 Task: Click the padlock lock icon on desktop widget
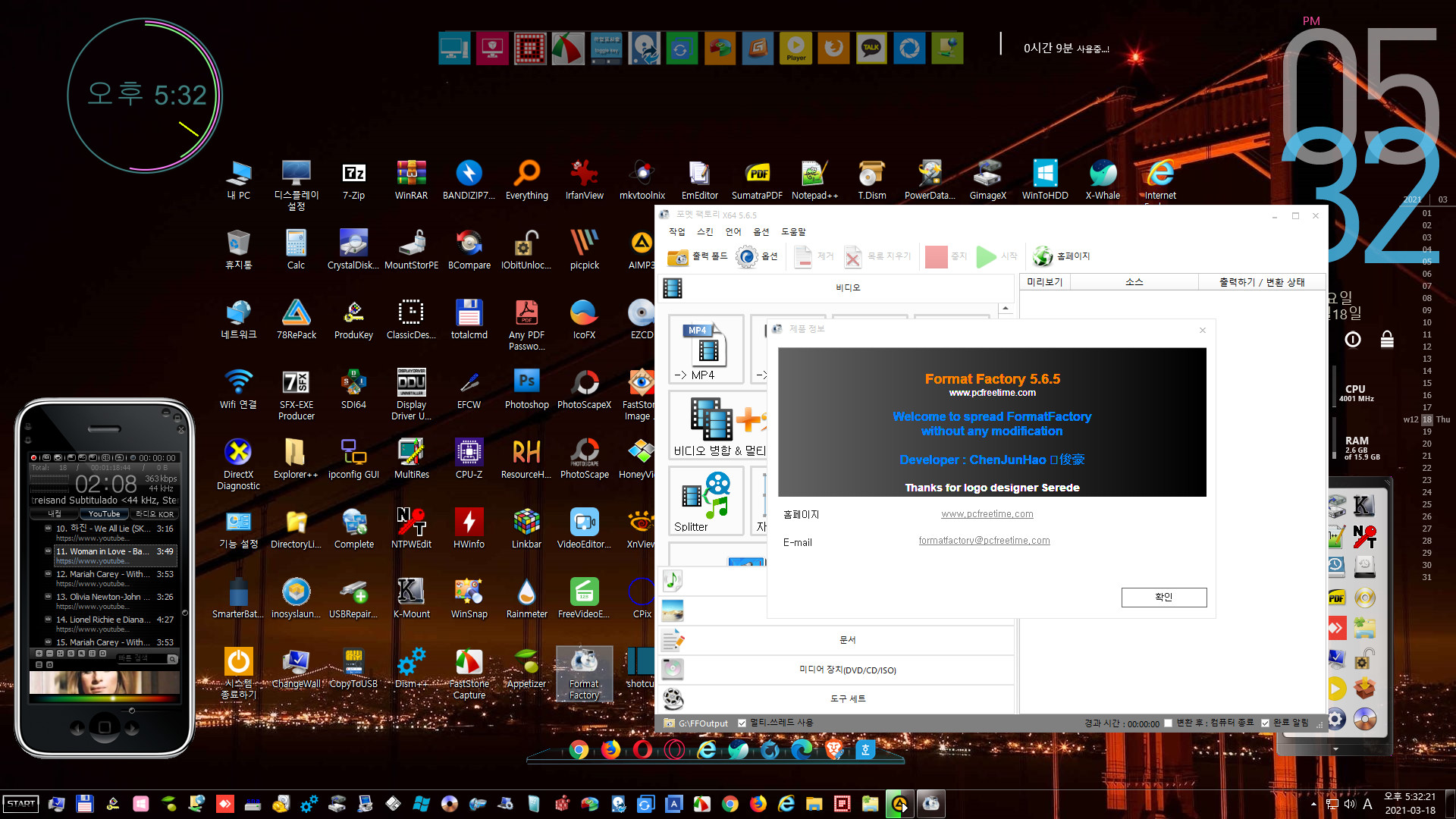(1387, 339)
